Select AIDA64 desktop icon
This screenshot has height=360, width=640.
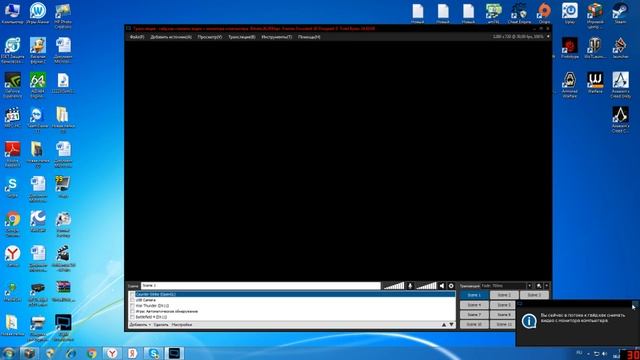coord(38,84)
